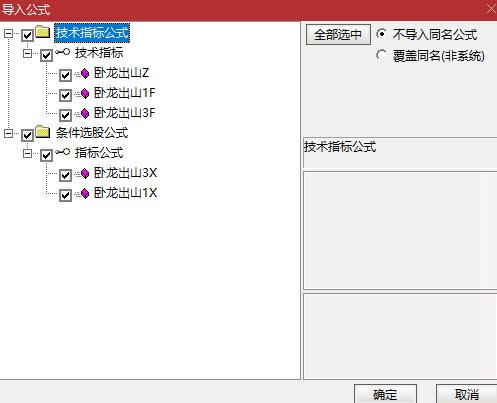Confirm import with the 确定 button

tap(385, 394)
